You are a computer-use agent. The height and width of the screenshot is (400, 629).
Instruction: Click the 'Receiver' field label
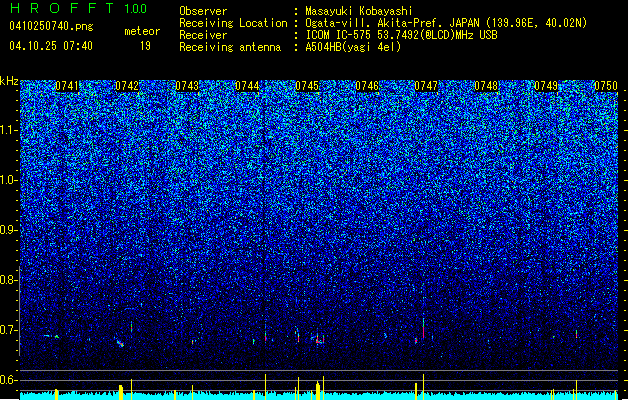click(203, 35)
